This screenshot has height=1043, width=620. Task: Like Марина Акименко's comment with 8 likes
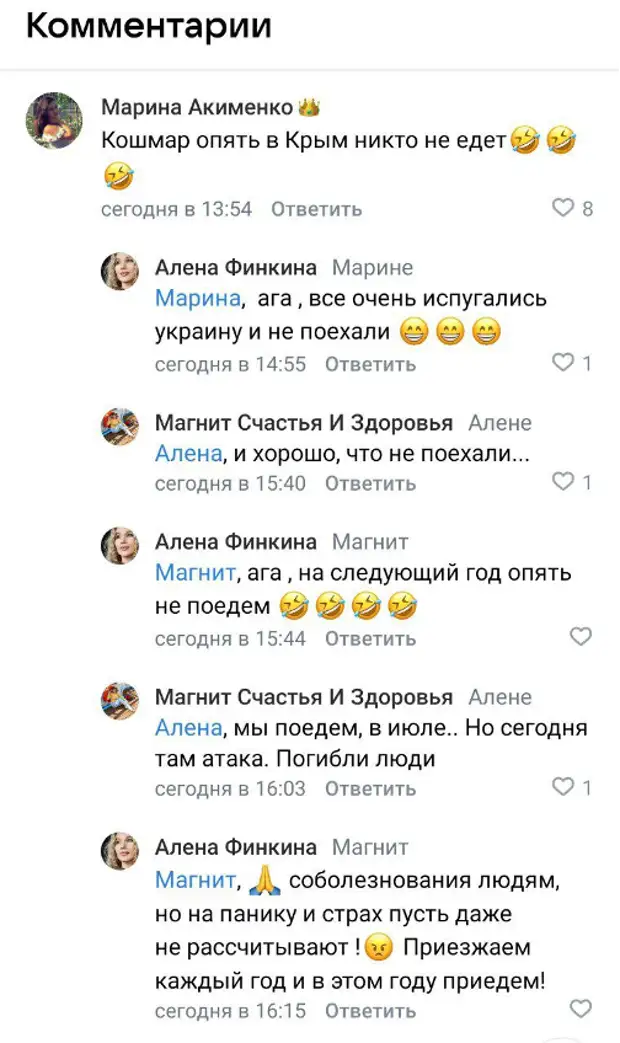pyautogui.click(x=565, y=209)
